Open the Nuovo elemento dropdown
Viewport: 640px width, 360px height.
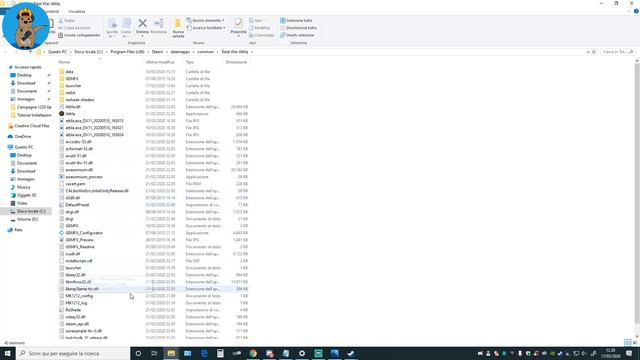pos(206,20)
